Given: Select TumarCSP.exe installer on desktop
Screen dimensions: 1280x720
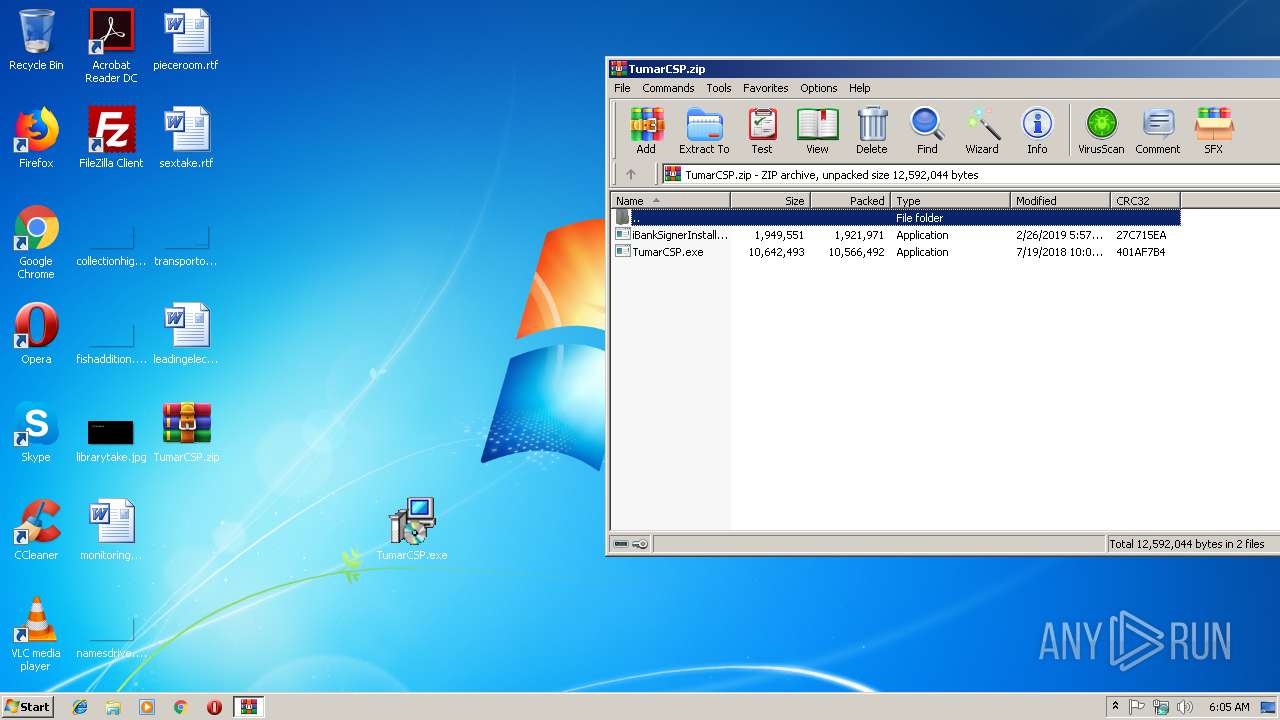Looking at the screenshot, I should pos(412,530).
